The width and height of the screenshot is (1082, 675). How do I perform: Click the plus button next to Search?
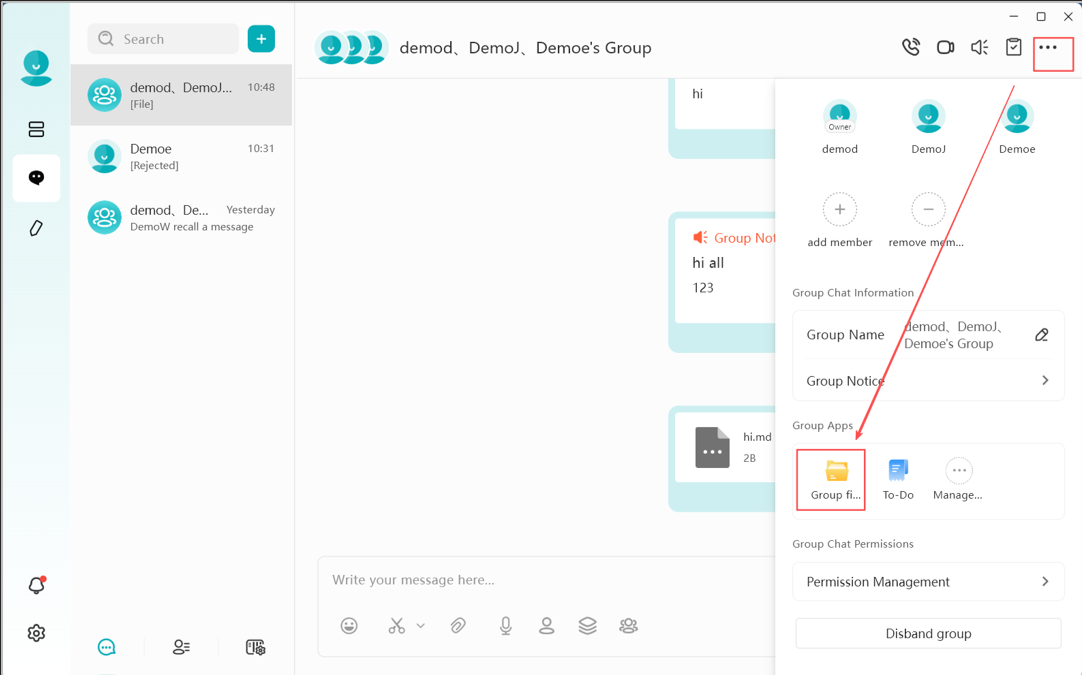click(x=261, y=39)
